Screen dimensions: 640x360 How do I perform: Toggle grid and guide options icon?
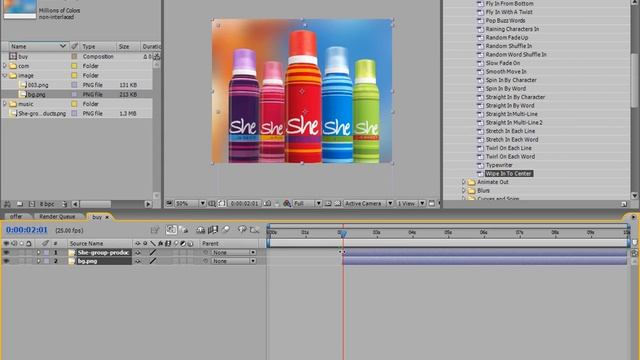click(x=212, y=203)
